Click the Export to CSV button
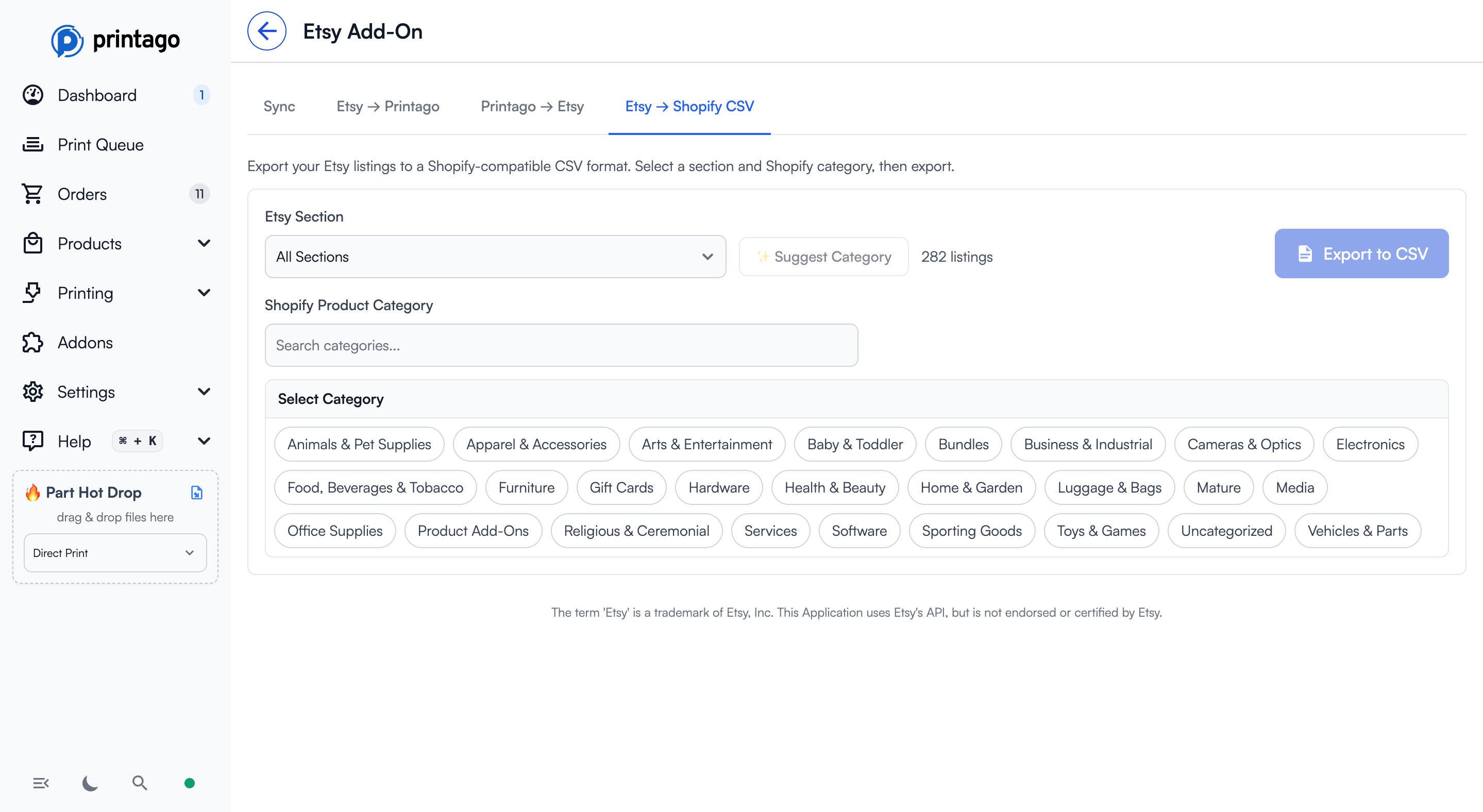This screenshot has width=1483, height=812. point(1361,253)
